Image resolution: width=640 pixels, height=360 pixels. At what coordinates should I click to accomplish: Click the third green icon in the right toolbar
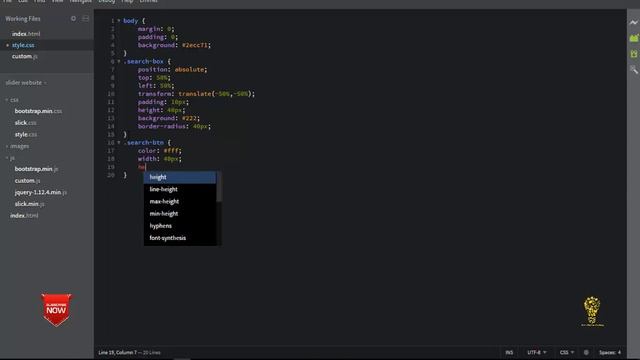[x=633, y=53]
